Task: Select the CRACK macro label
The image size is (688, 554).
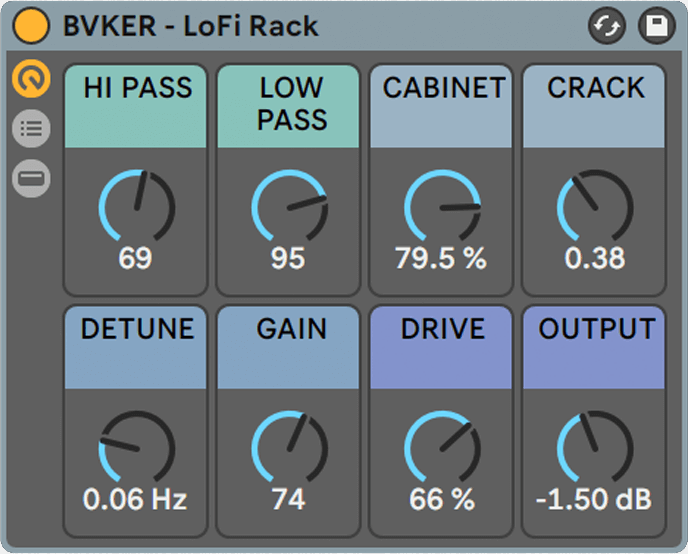Action: tap(596, 87)
